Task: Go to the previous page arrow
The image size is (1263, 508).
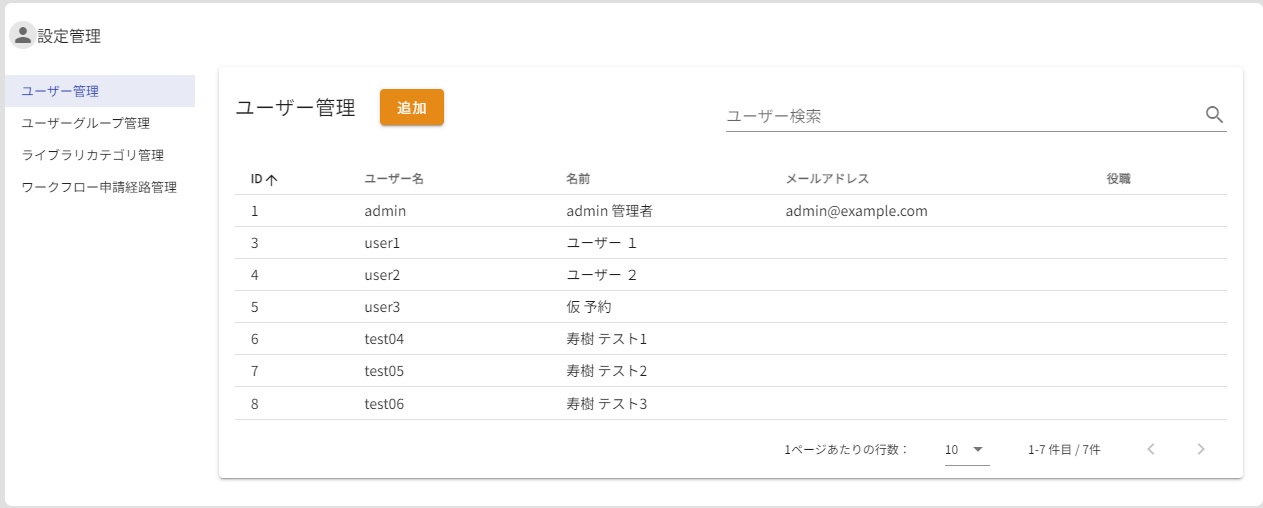Action: coord(1151,449)
